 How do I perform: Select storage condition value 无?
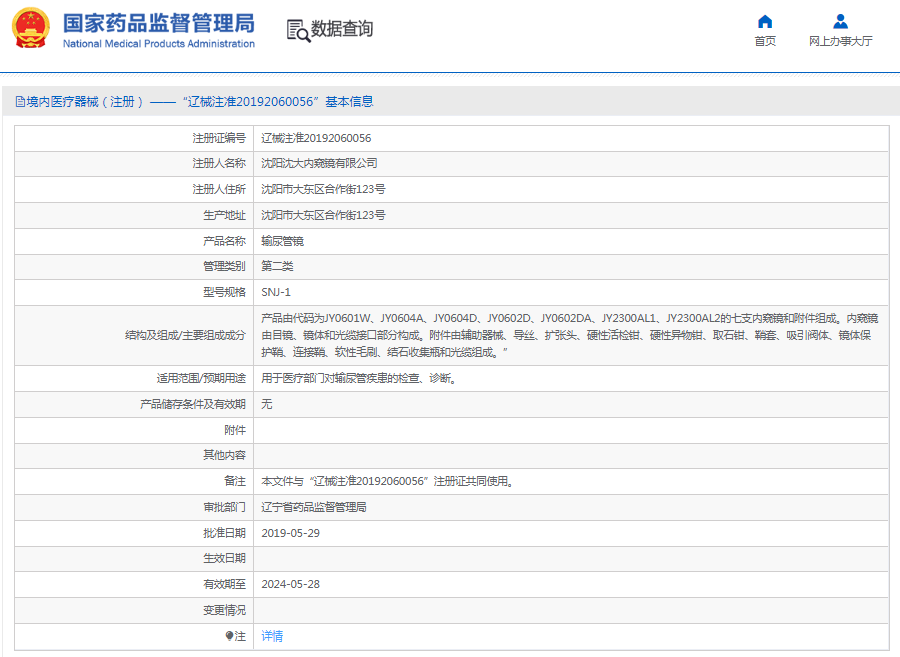[x=267, y=405]
